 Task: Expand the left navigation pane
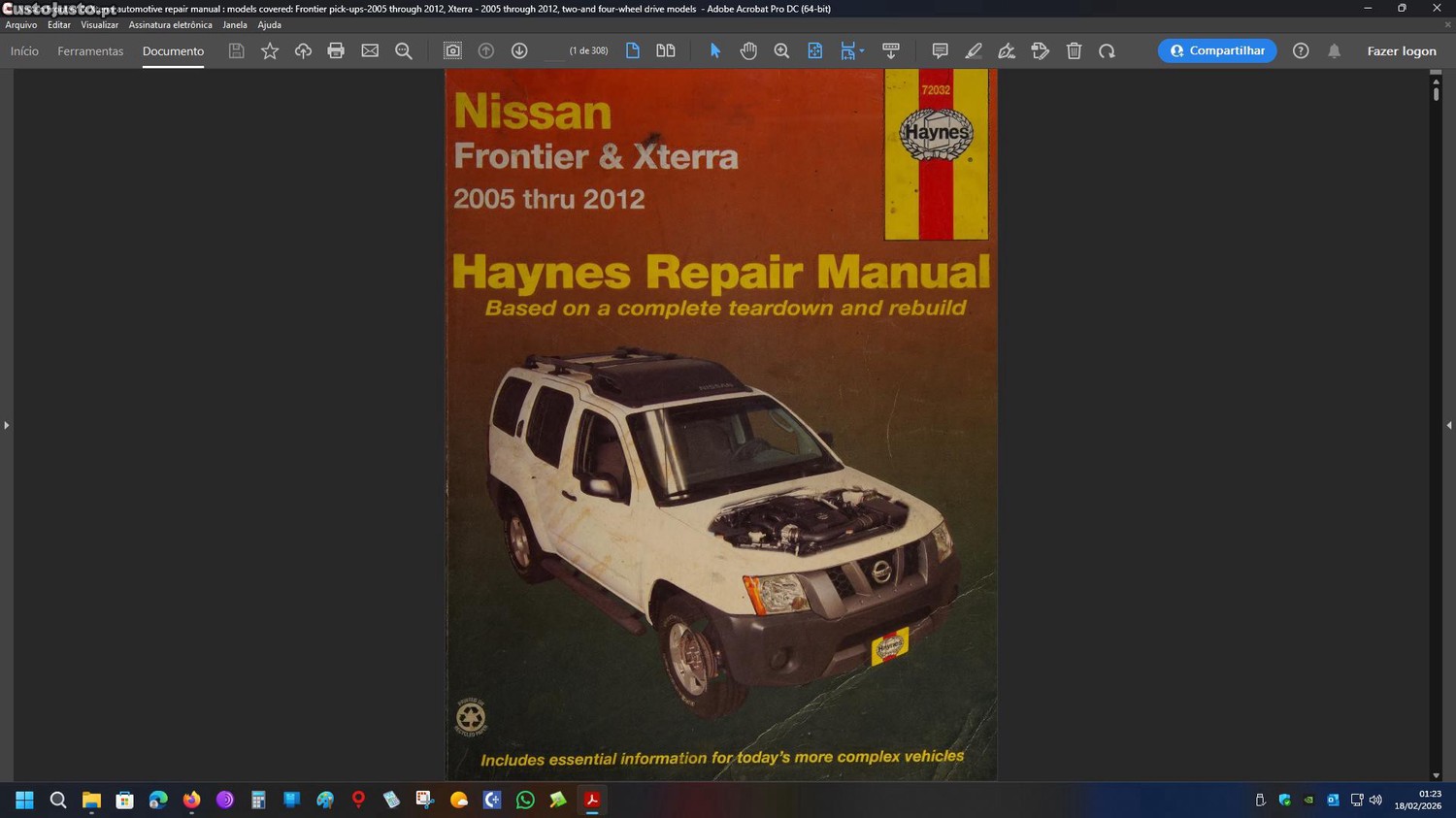(x=6, y=425)
